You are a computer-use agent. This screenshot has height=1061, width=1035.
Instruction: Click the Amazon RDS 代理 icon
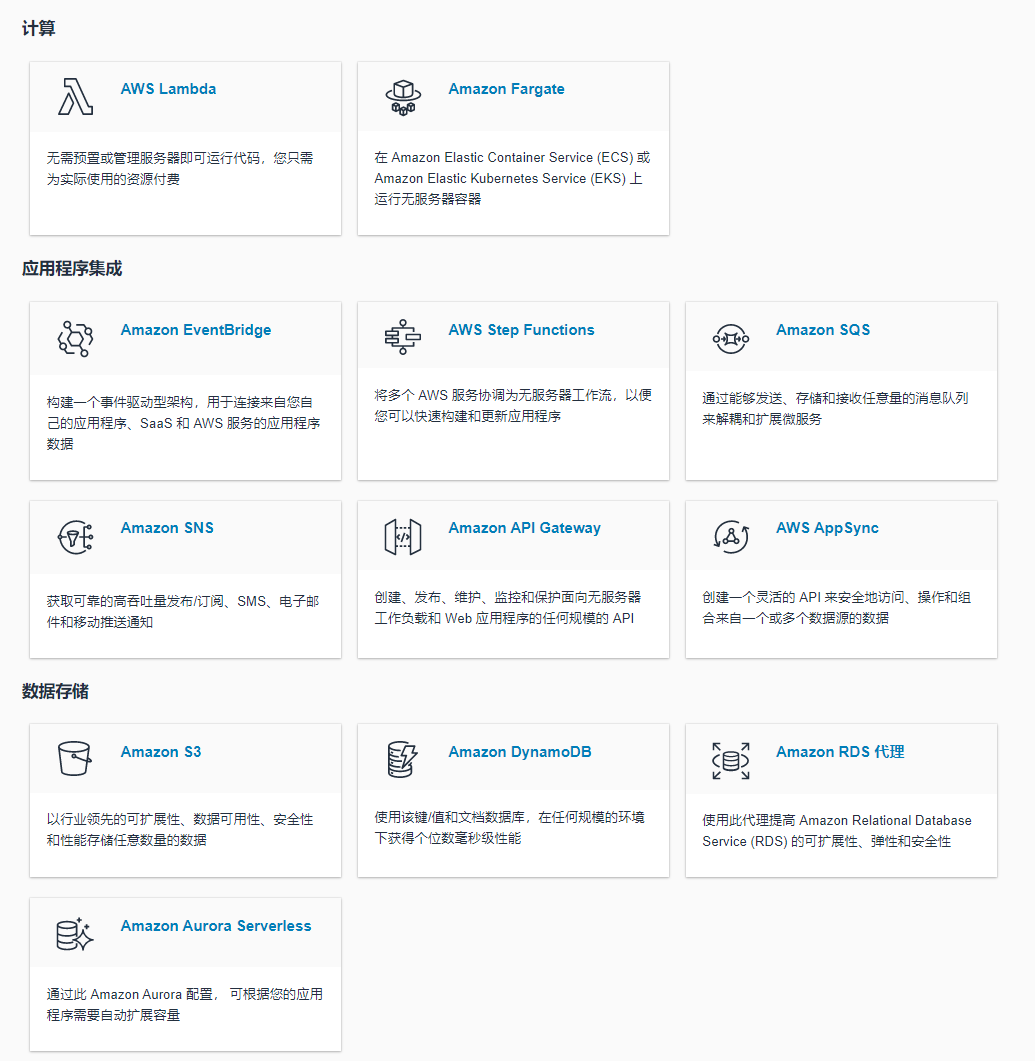pyautogui.click(x=731, y=761)
